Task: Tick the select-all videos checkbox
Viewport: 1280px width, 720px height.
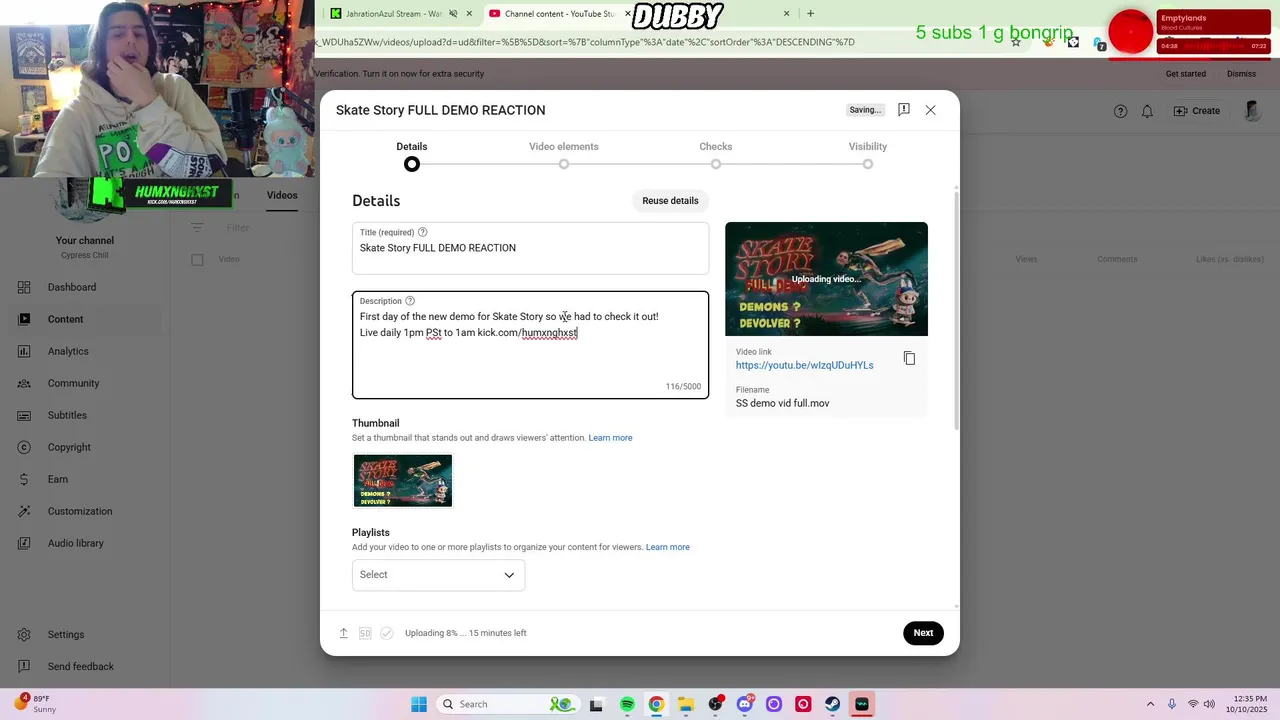Action: [x=197, y=259]
